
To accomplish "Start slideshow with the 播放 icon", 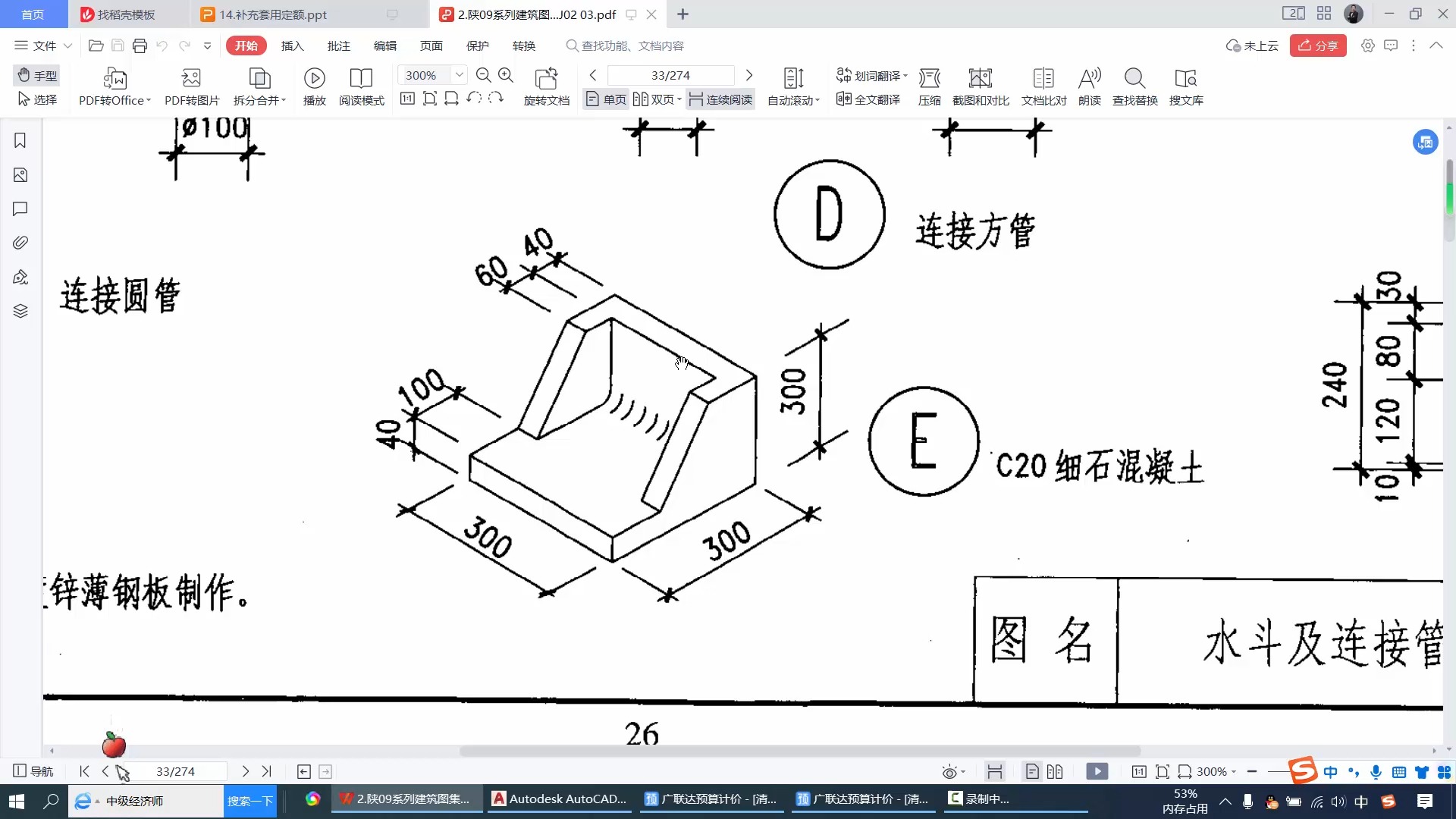I will pyautogui.click(x=314, y=86).
